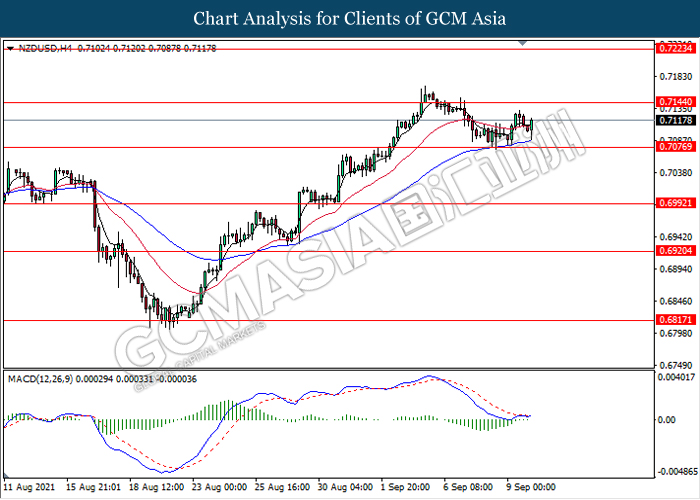
Task: Click the 11 Aug 2021 date label
Action: 29,487
